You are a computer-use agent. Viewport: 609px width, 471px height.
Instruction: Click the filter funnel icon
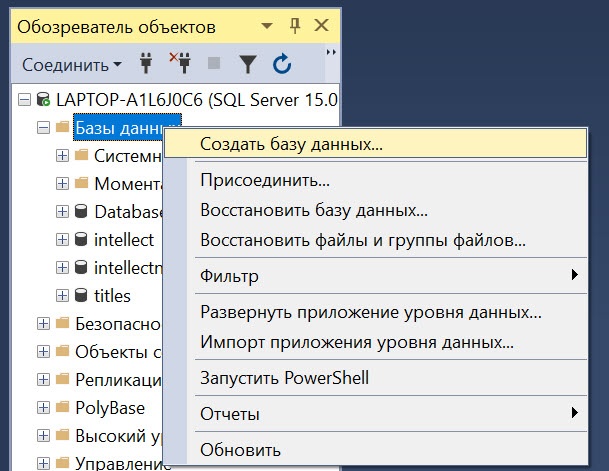[248, 65]
